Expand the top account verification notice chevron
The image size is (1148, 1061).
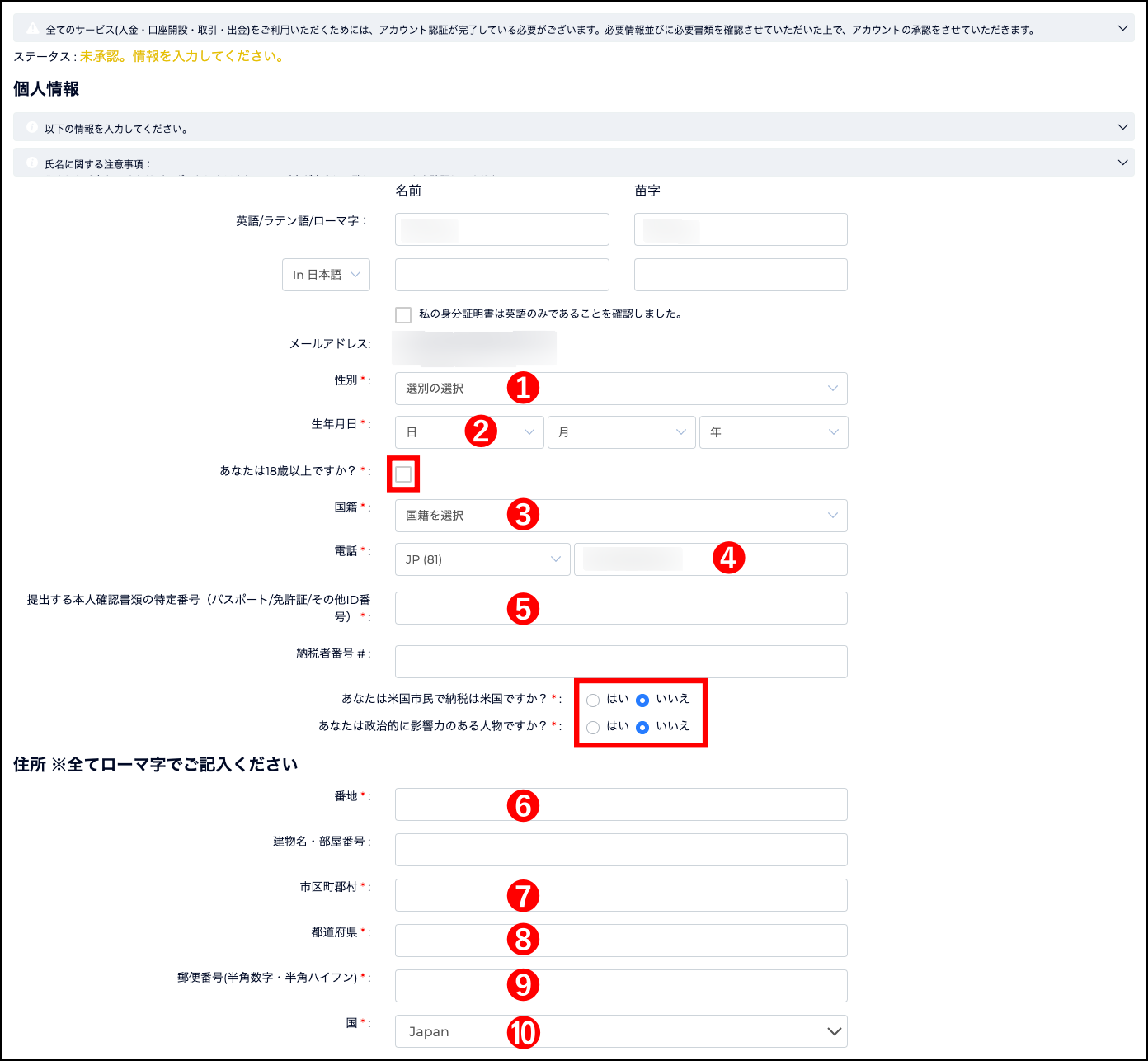tap(1122, 29)
